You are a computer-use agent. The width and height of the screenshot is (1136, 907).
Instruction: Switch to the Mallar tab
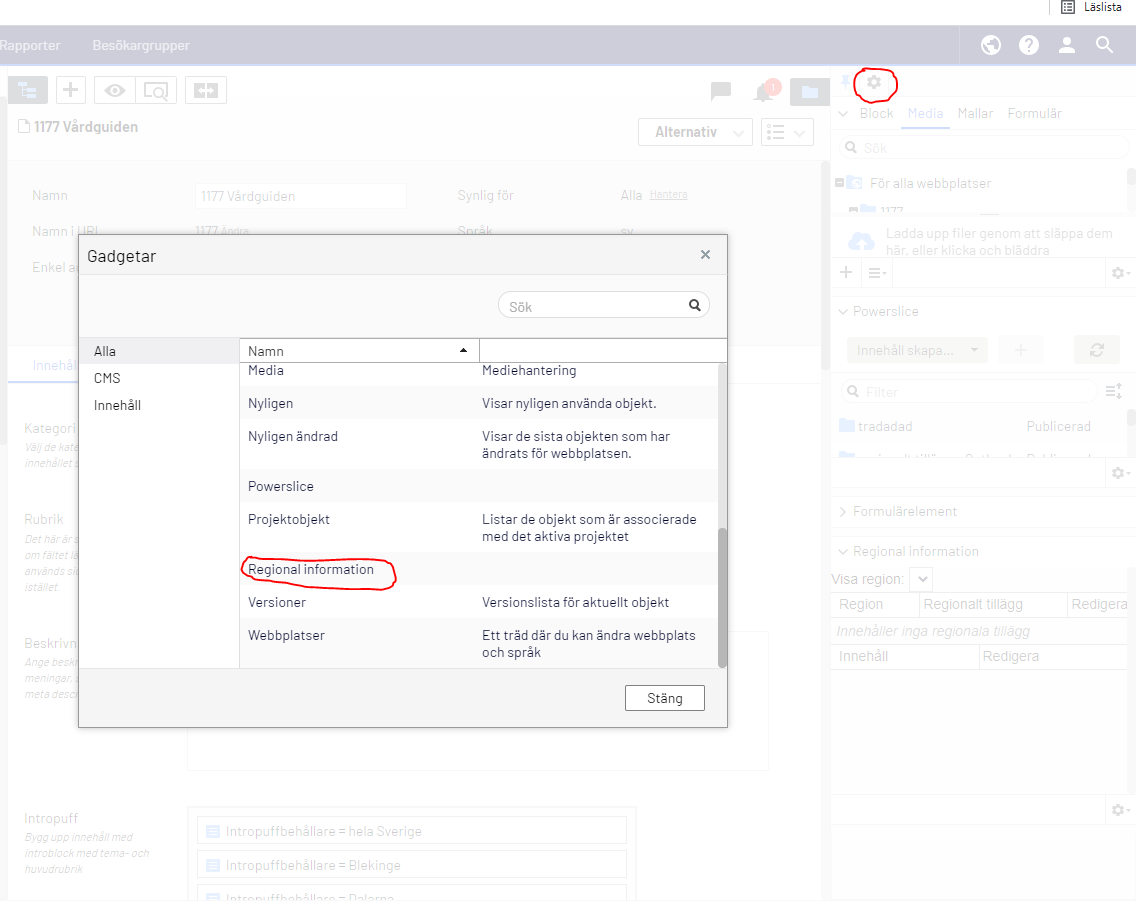coord(975,113)
